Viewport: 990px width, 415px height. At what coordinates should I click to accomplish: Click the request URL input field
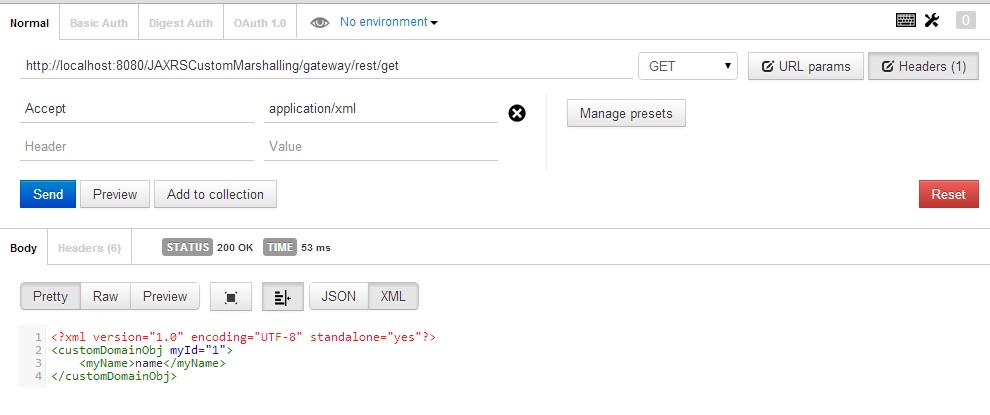coord(325,67)
